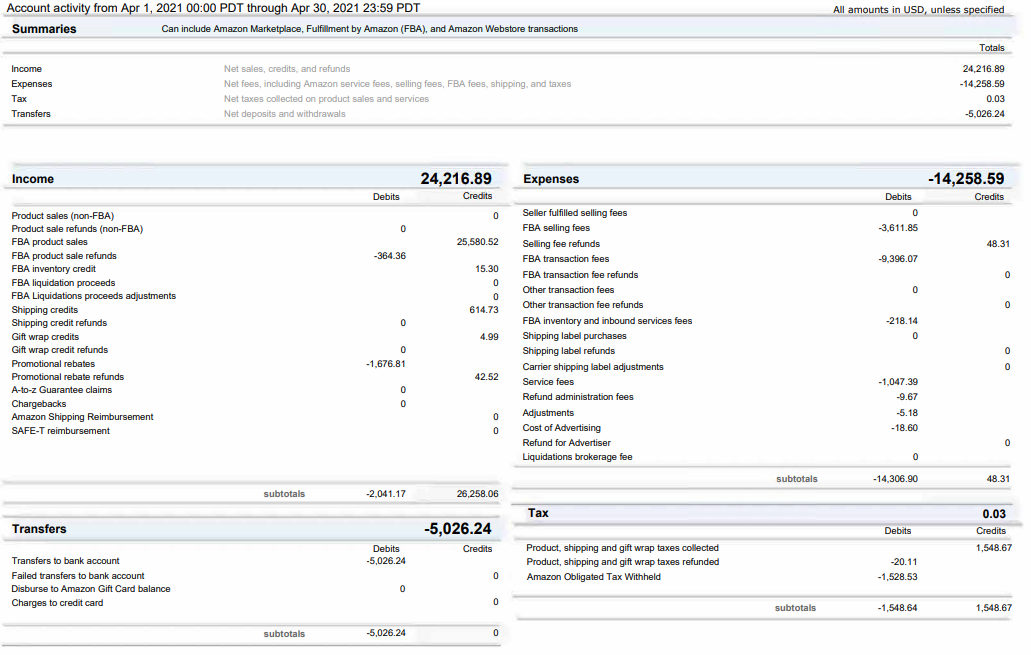
Task: Click summary Transfers total -5,026.24
Action: point(984,114)
